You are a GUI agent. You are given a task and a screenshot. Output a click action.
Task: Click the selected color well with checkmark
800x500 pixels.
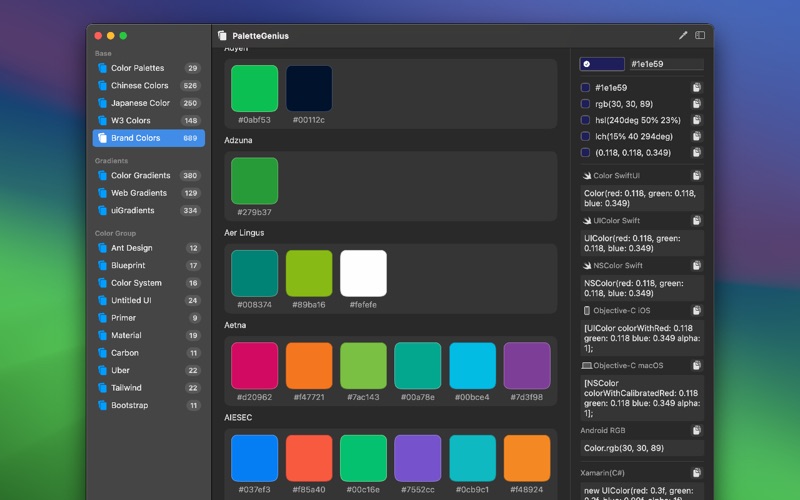pyautogui.click(x=601, y=64)
